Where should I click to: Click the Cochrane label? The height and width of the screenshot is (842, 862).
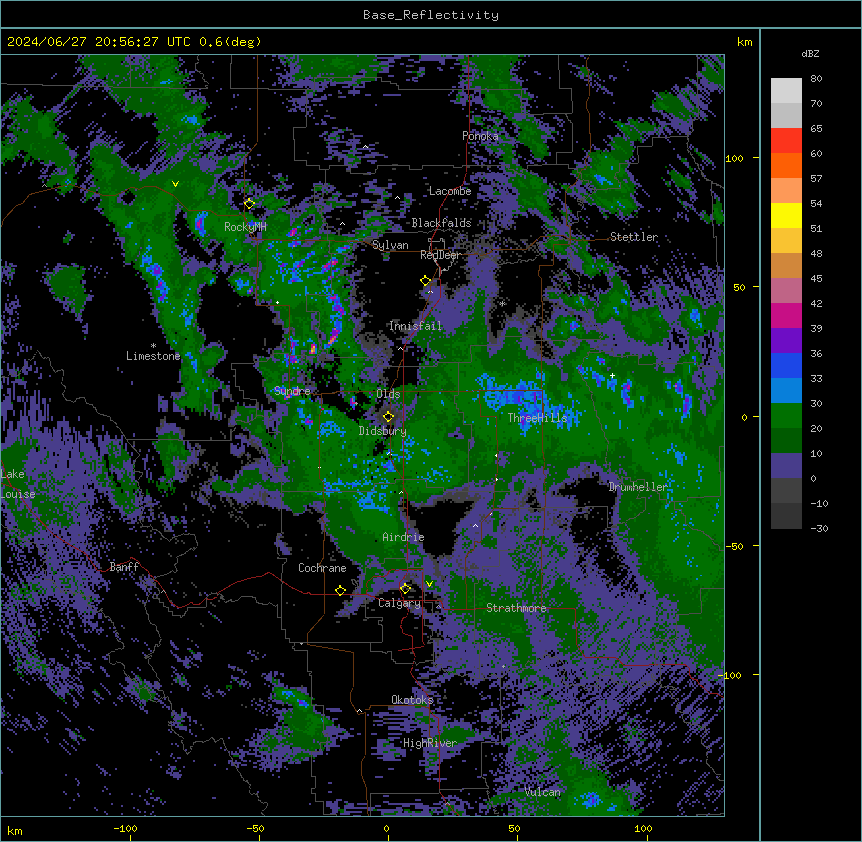click(322, 568)
